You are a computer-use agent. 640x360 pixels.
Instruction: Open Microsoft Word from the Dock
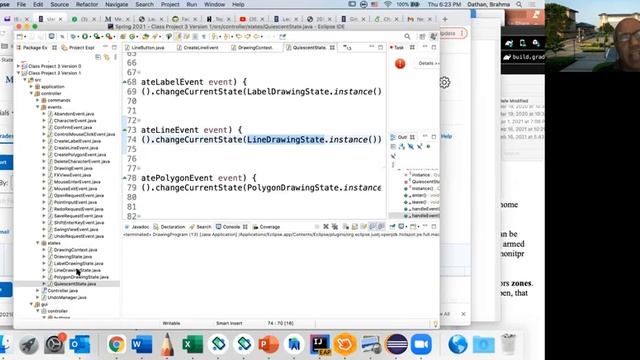click(x=142, y=344)
